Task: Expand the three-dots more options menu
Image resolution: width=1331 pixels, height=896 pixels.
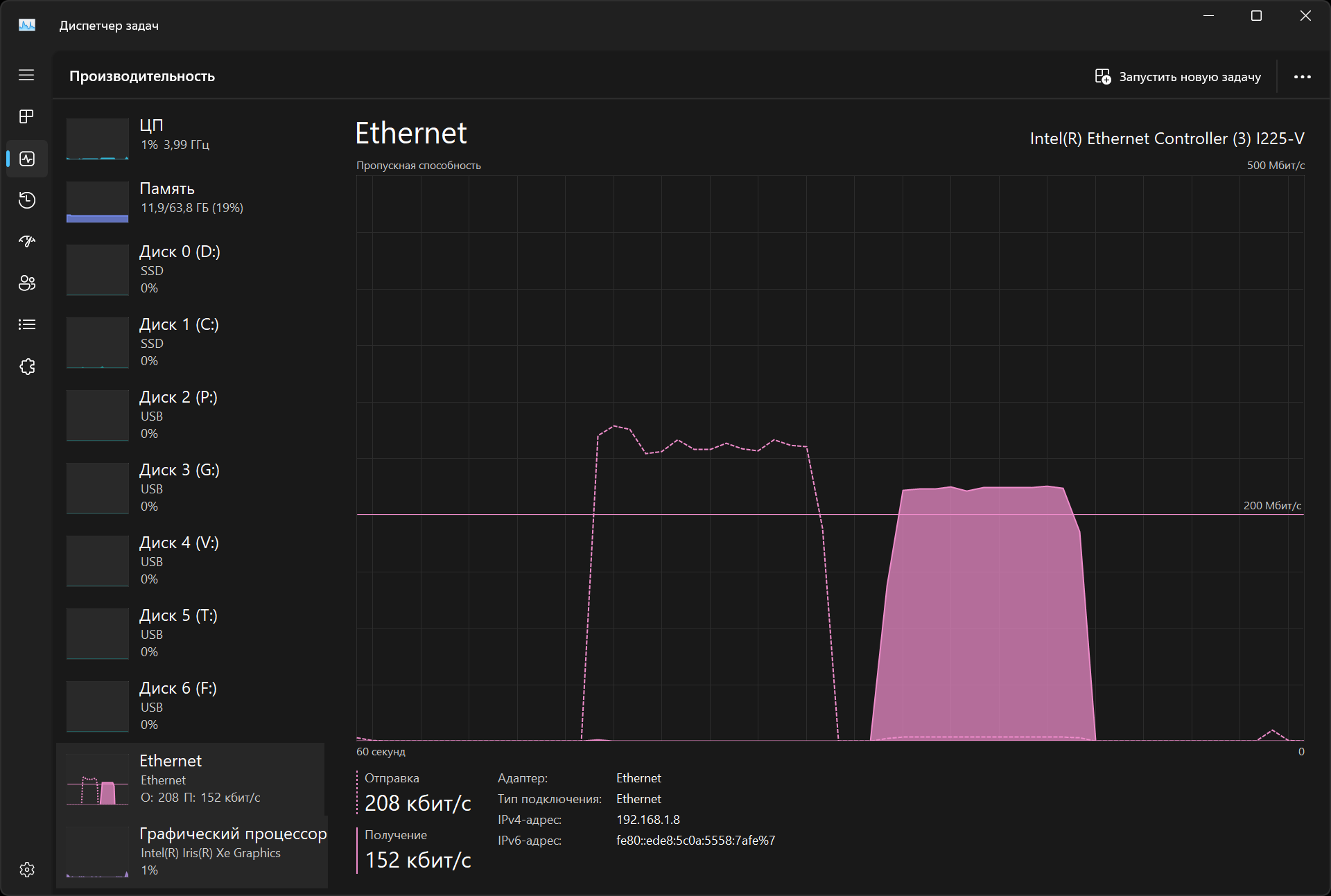Action: 1302,77
